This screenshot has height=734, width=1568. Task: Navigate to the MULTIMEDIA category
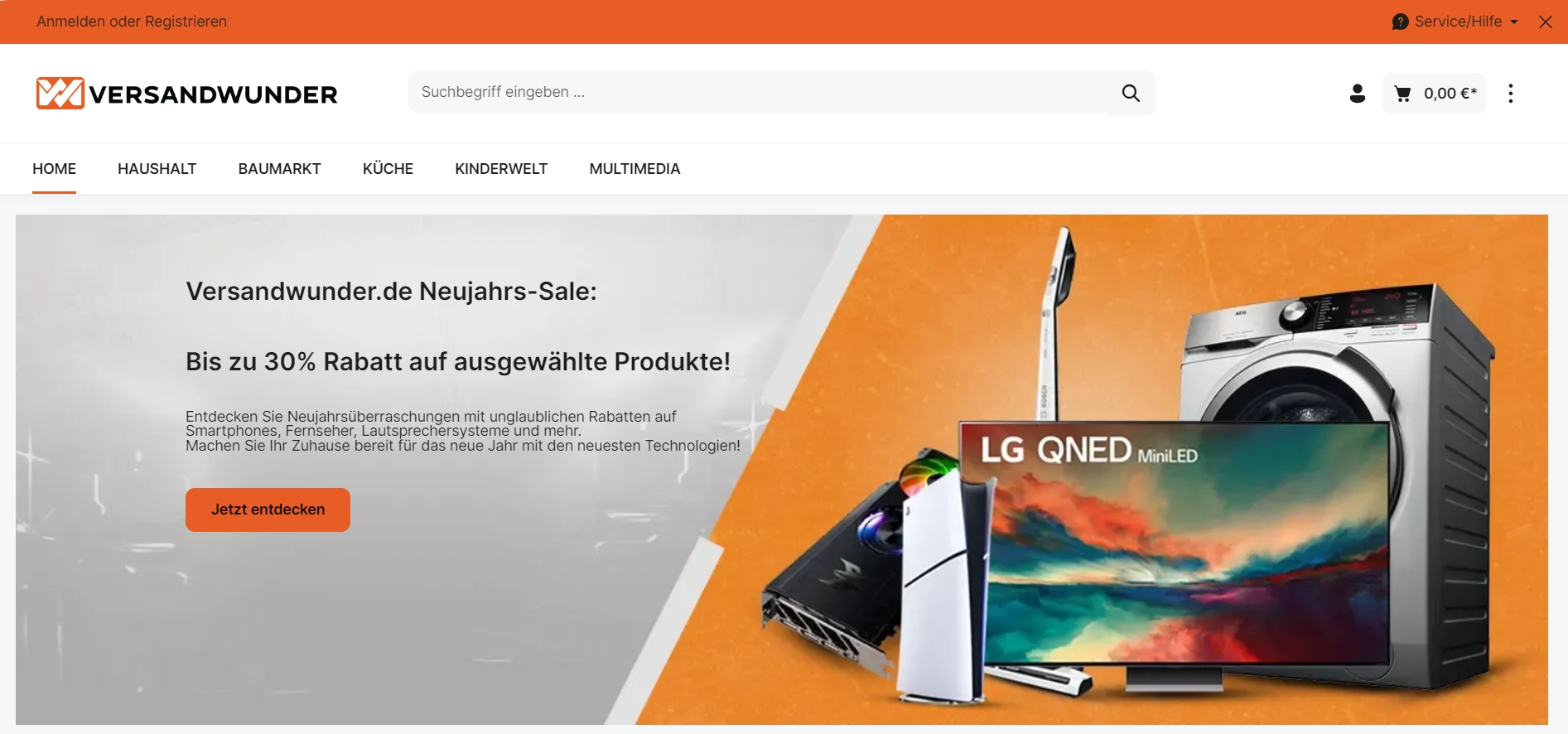tap(634, 169)
